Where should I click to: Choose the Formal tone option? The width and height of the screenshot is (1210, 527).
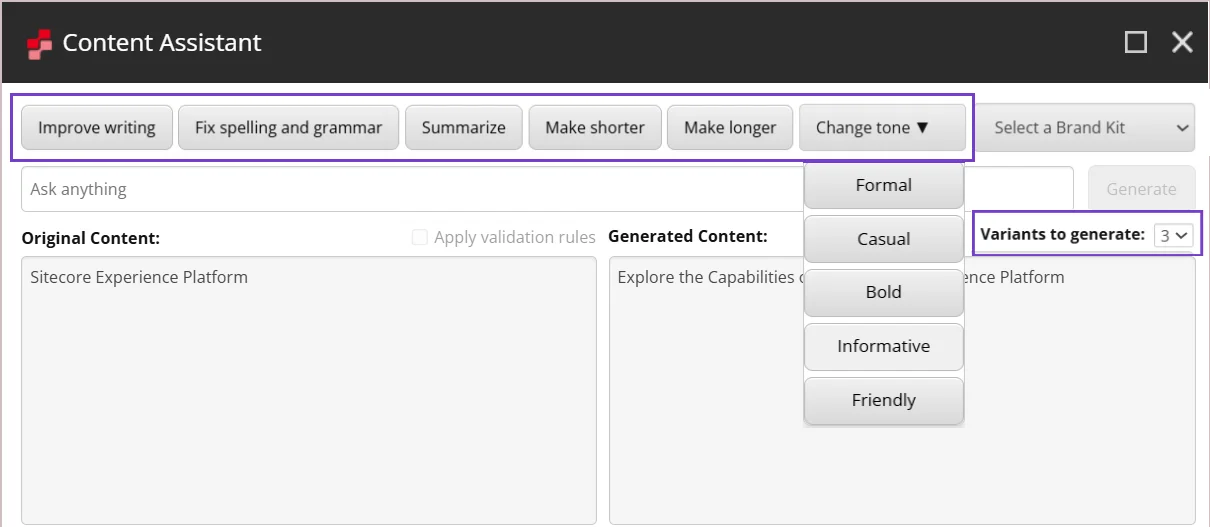tap(884, 185)
